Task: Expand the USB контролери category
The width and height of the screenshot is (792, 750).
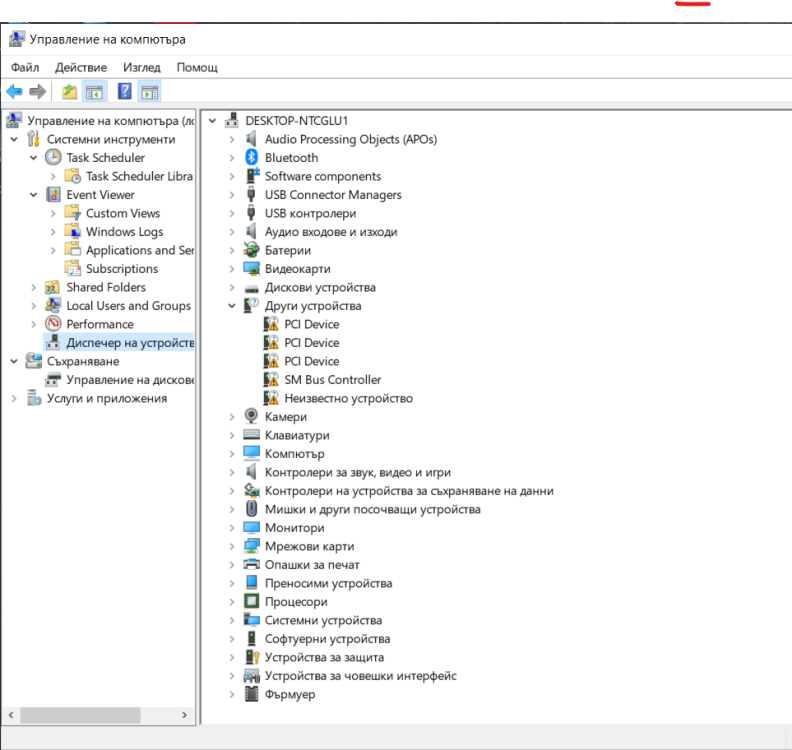Action: pyautogui.click(x=232, y=213)
